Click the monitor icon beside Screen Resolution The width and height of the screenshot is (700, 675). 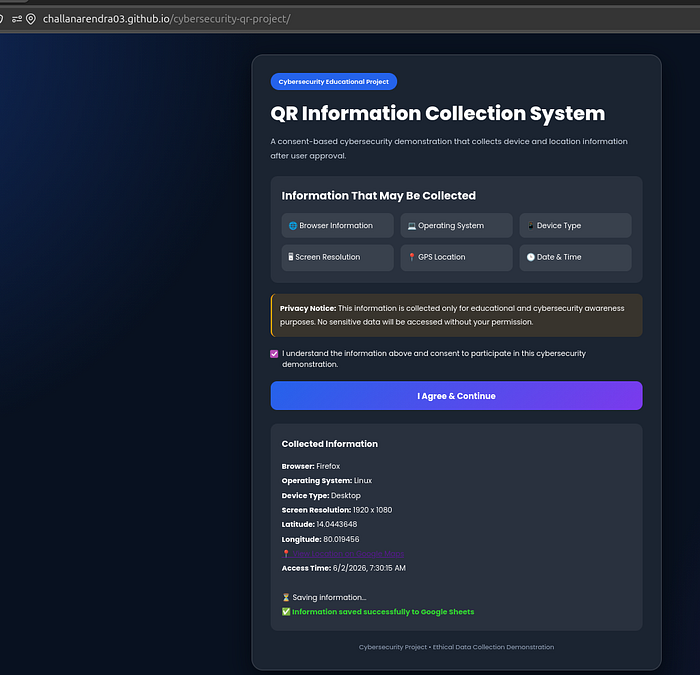click(x=291, y=257)
